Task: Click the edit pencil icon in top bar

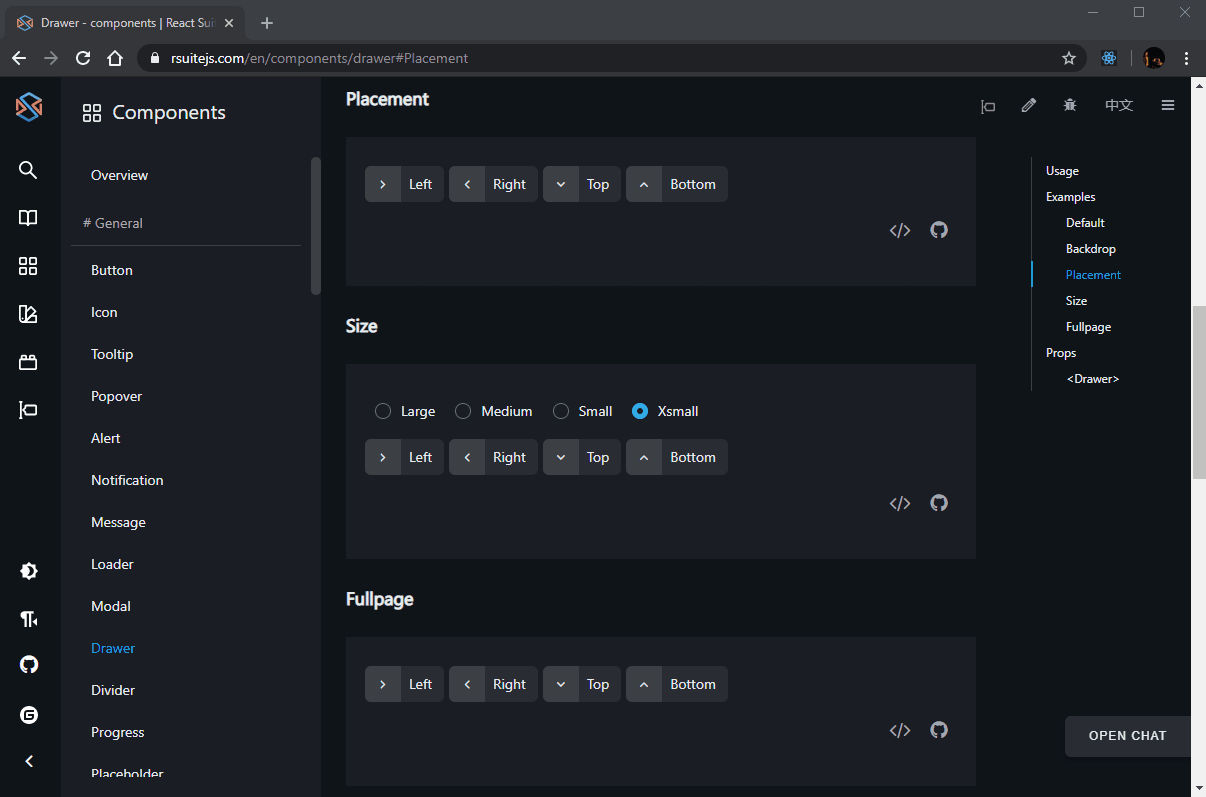Action: coord(1029,105)
